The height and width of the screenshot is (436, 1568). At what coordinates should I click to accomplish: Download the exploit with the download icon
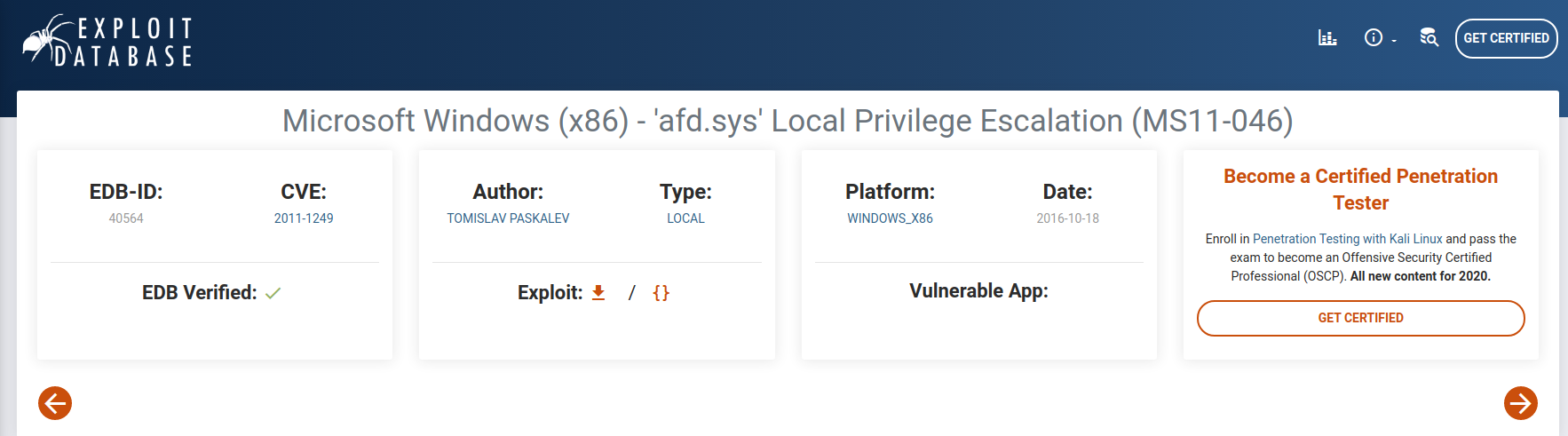(x=598, y=292)
